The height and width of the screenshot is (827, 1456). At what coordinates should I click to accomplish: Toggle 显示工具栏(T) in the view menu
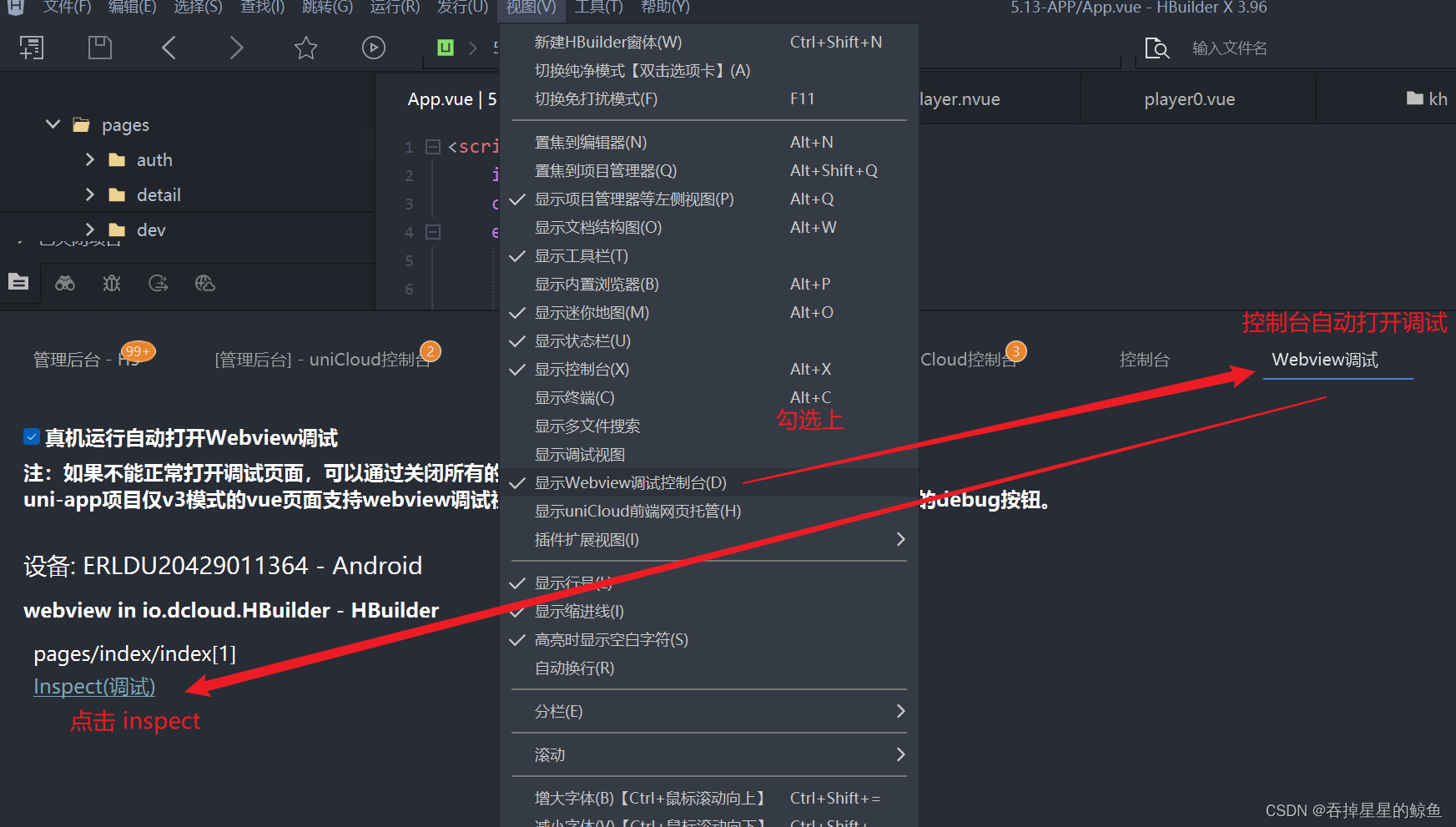581,255
